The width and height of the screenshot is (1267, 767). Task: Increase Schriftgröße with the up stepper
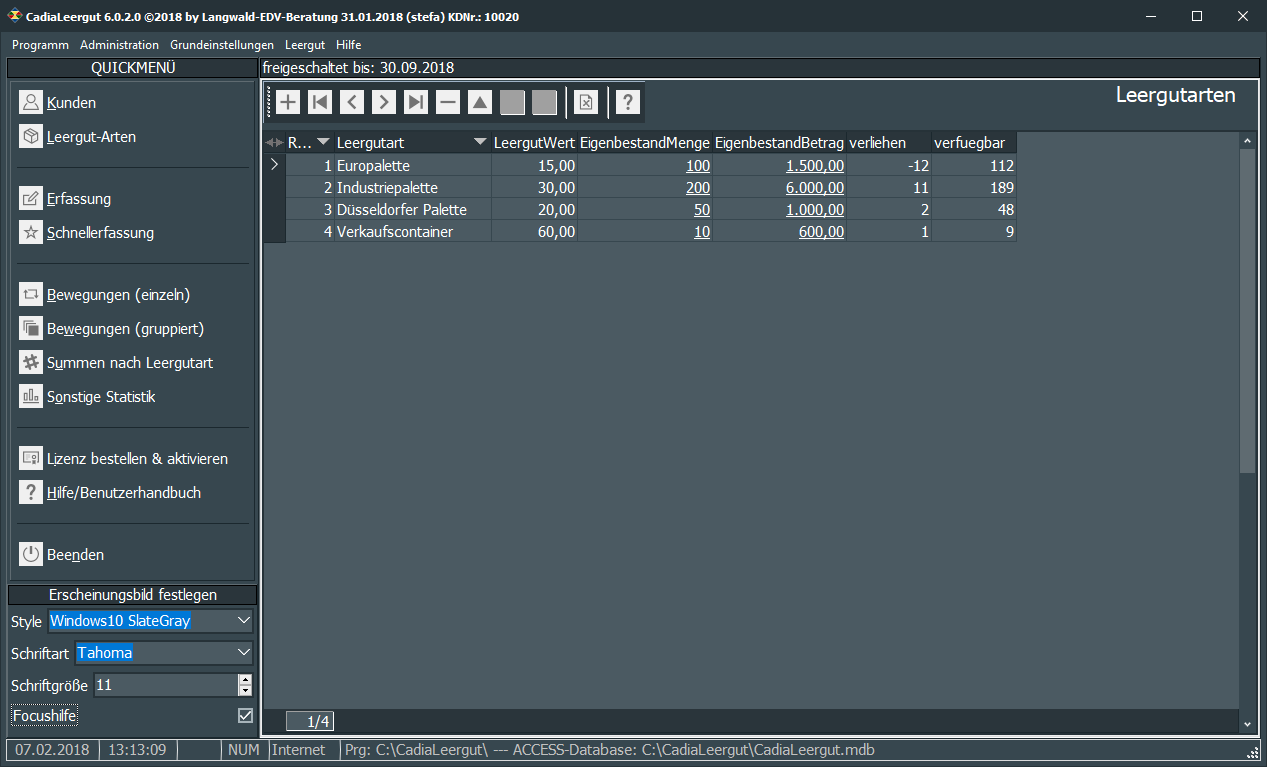(245, 680)
